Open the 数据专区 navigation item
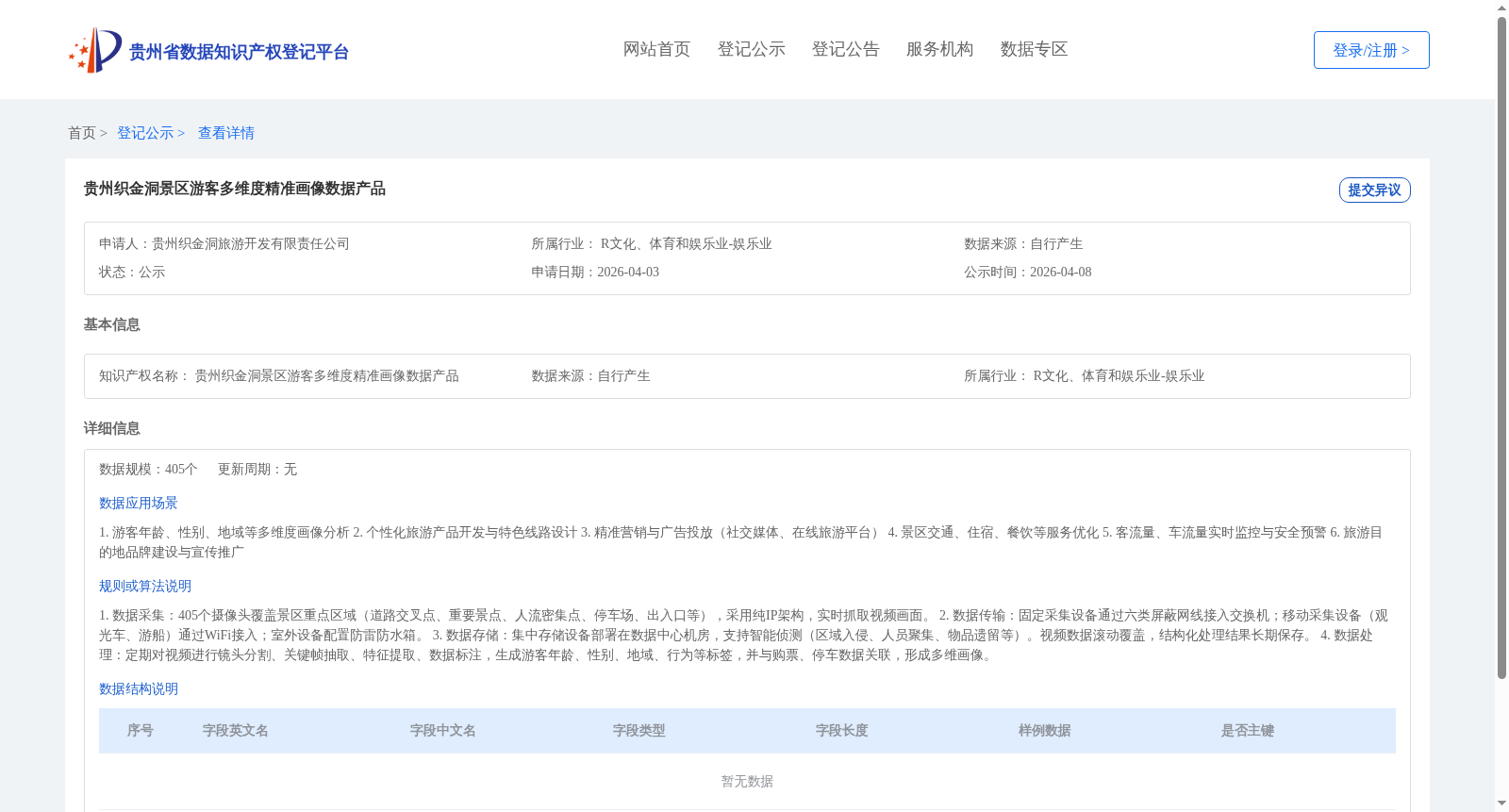 point(1034,49)
